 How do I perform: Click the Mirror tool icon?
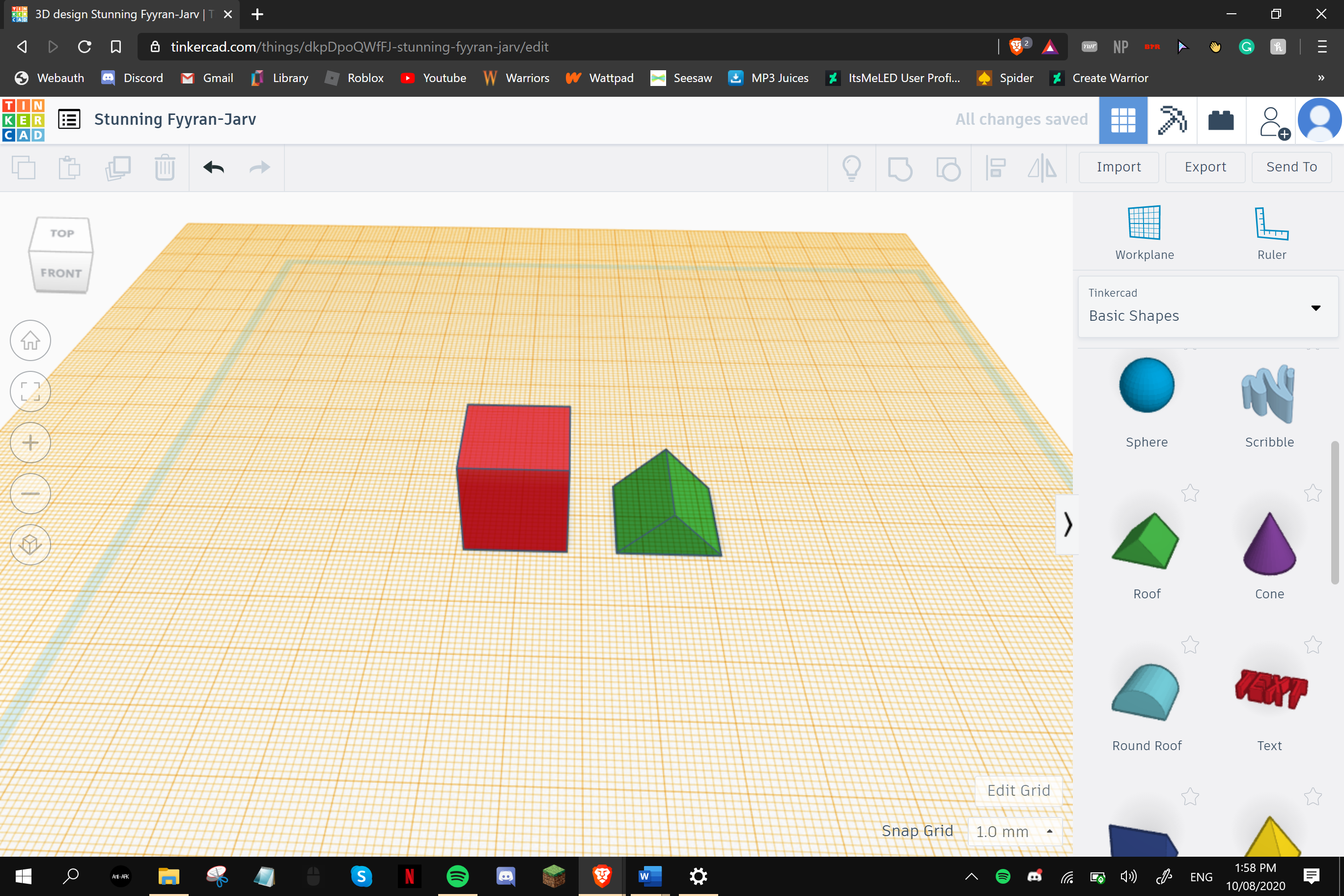click(1042, 168)
